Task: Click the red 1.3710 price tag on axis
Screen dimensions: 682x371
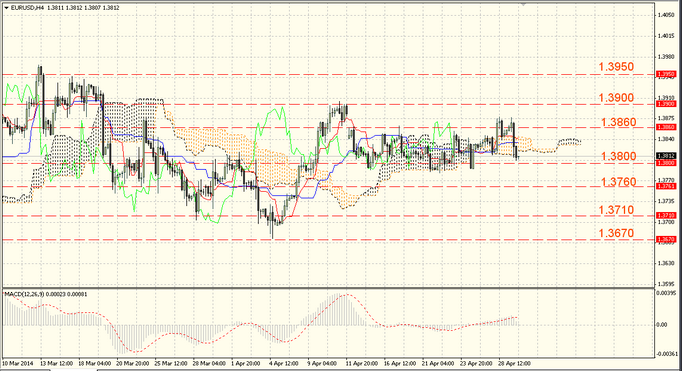Action: coord(666,215)
